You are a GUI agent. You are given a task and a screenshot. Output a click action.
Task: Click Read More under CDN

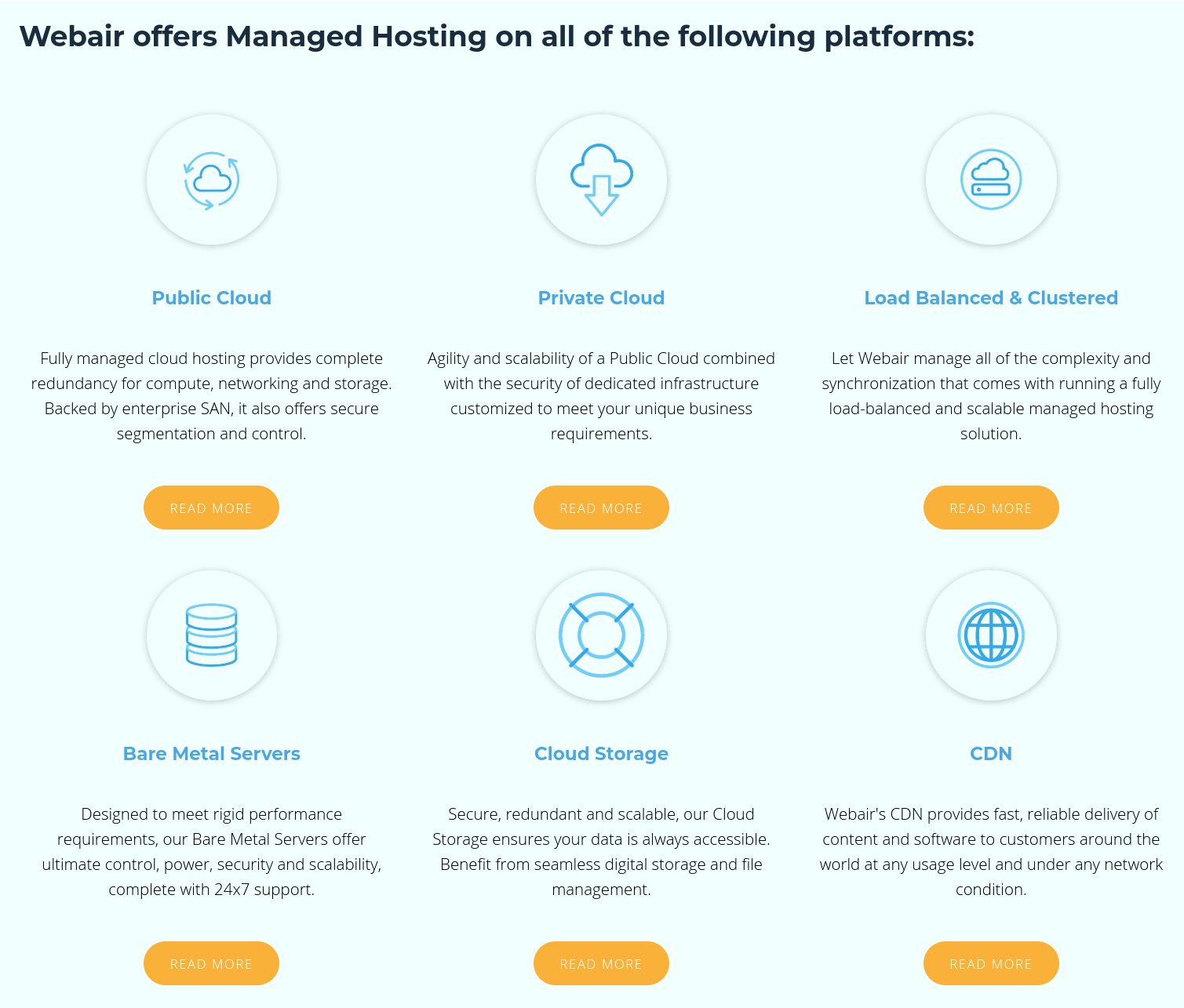click(991, 963)
